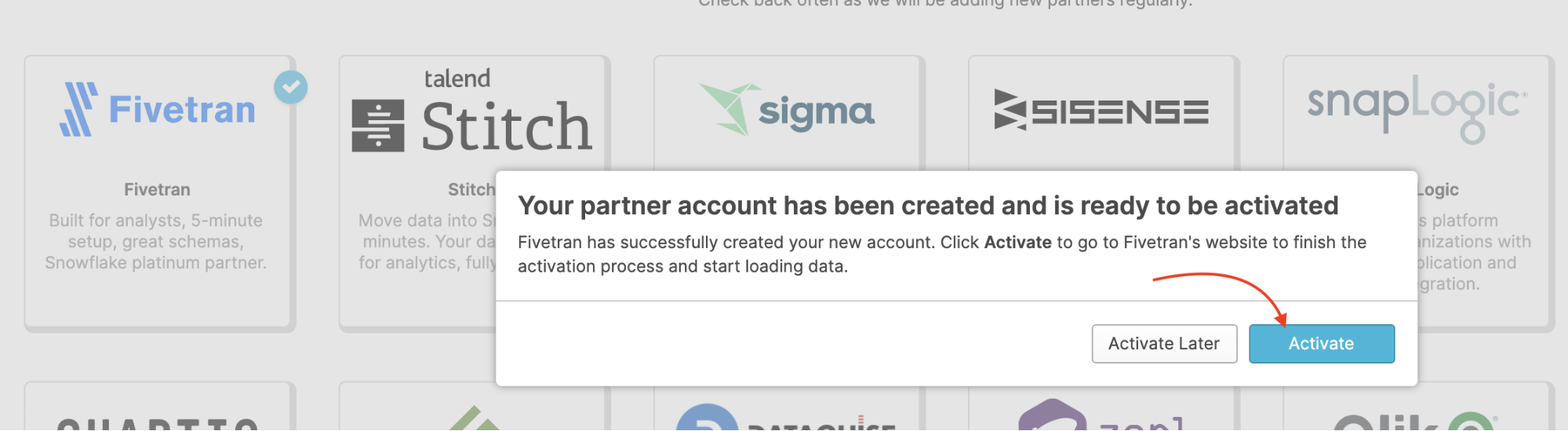
Task: Click the large Stitch wordmark
Action: click(506, 126)
